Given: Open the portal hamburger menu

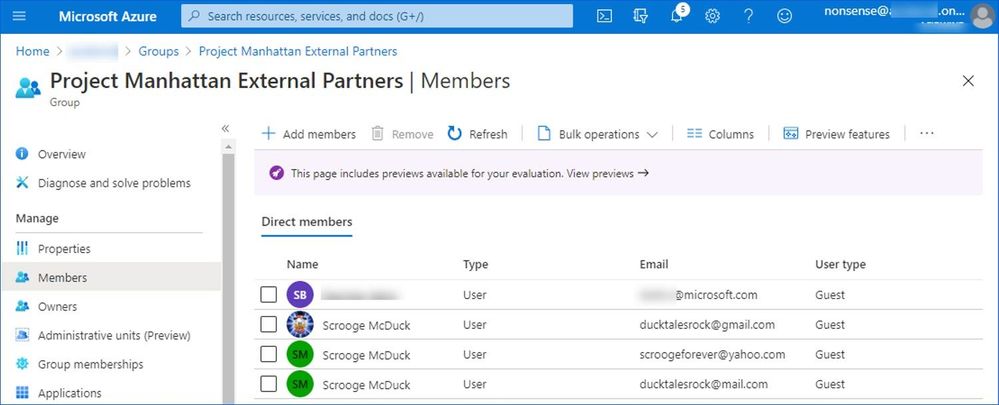Looking at the screenshot, I should coord(19,17).
